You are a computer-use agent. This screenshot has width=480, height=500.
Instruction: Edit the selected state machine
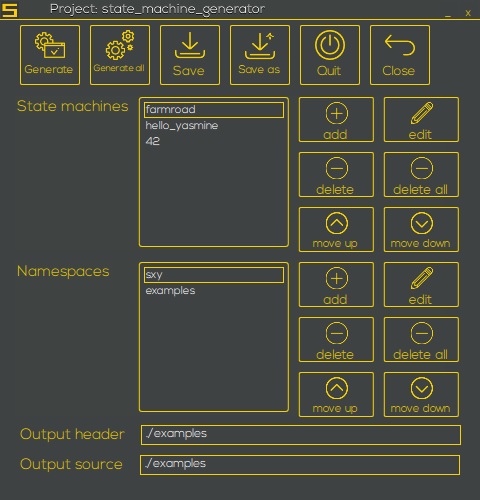click(421, 120)
